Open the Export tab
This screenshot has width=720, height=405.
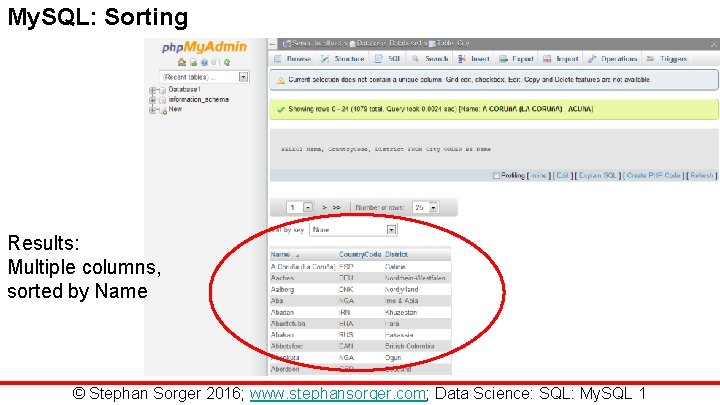(517, 59)
